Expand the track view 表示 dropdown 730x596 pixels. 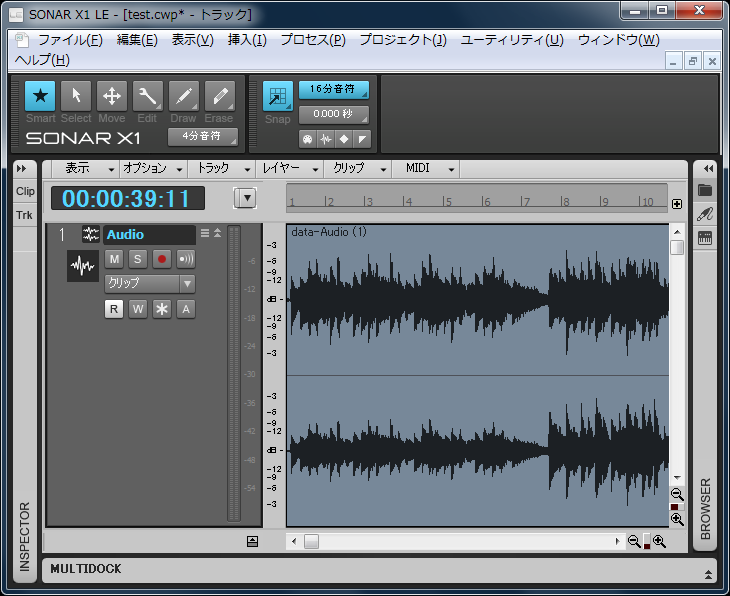tap(85, 169)
